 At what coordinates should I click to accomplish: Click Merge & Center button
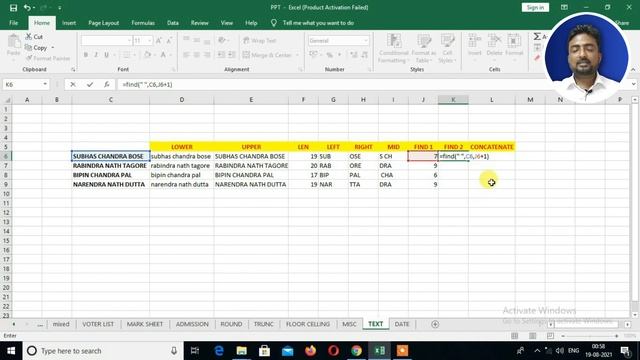click(x=267, y=55)
